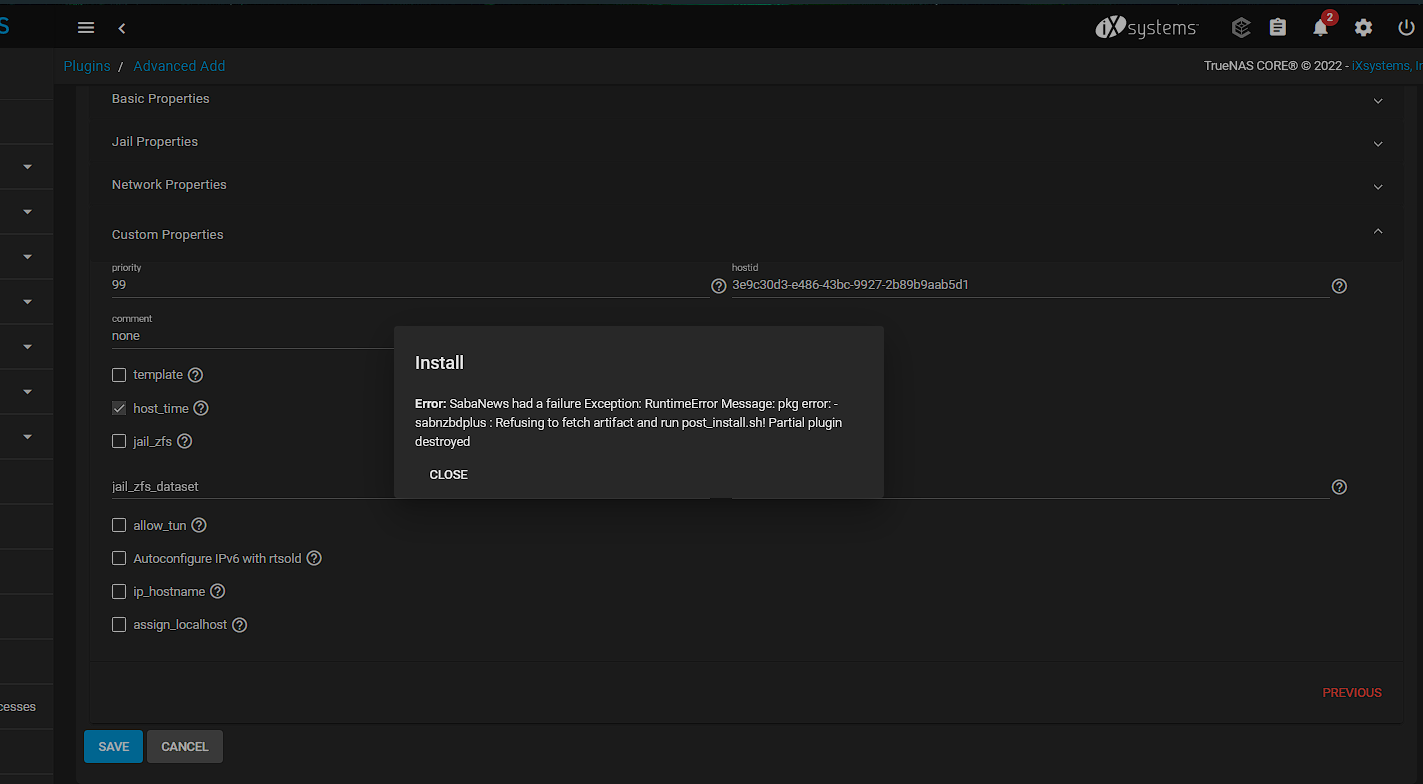Click the power icon
The image size is (1423, 784).
tap(1406, 28)
